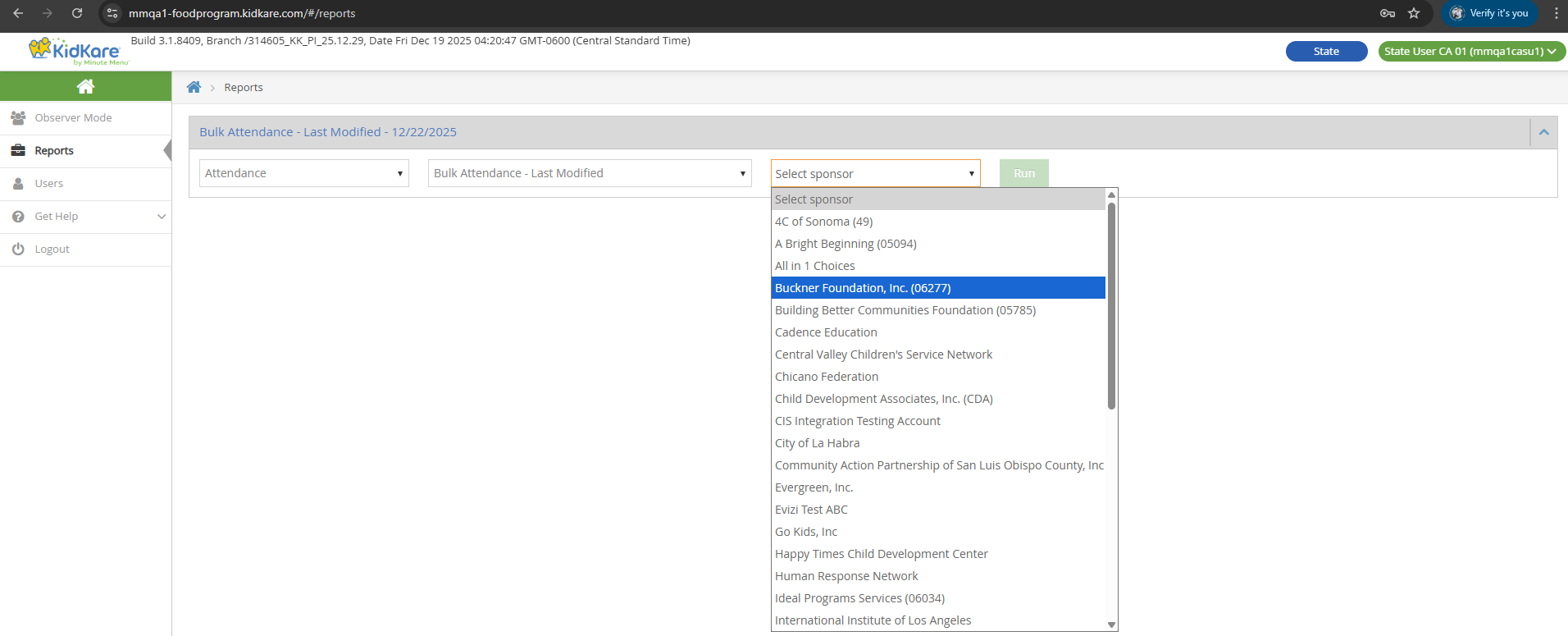Open Observer Mode in sidebar
Screen dimensions: 1568x636
click(85, 118)
